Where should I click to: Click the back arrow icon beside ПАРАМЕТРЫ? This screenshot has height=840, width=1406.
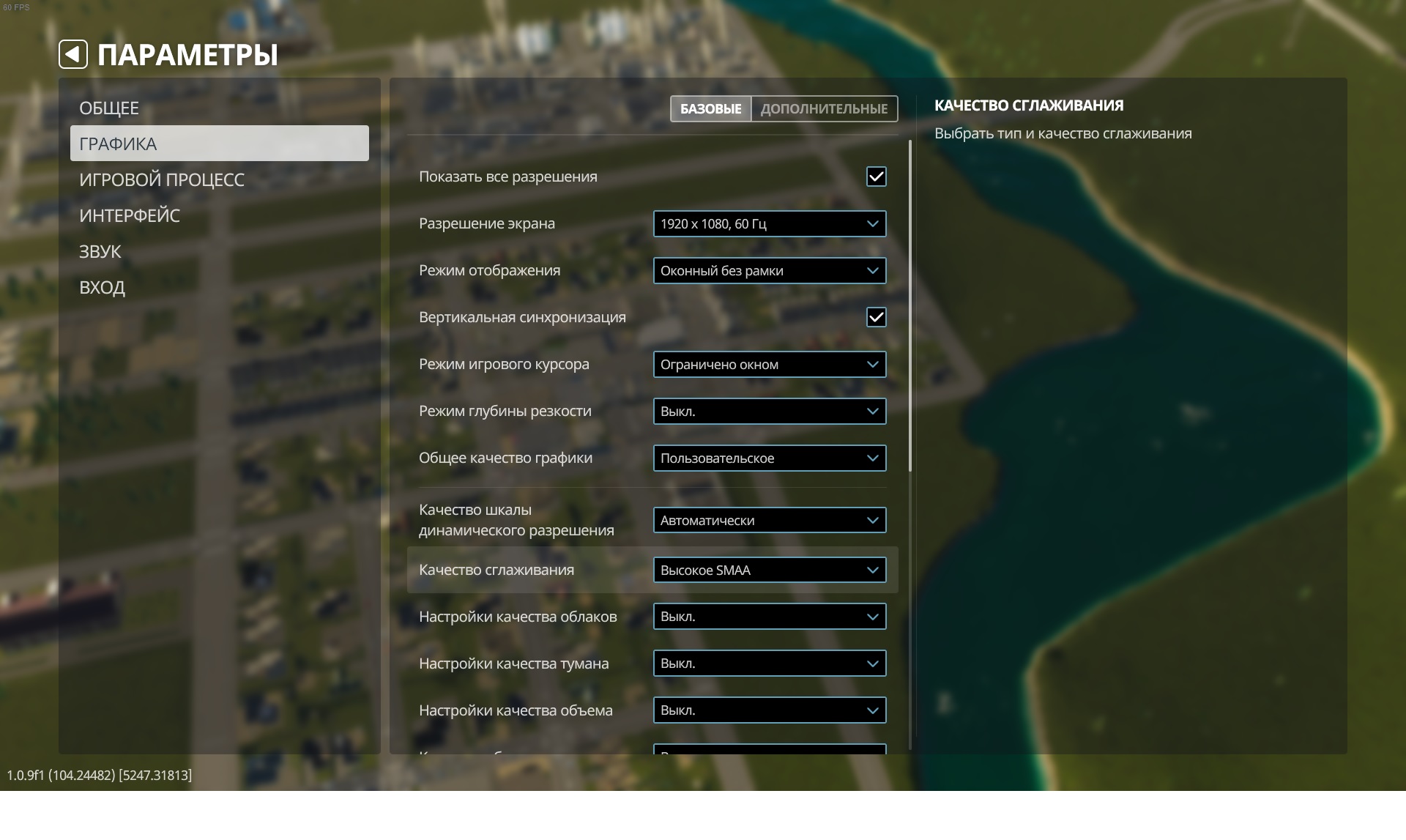(x=73, y=54)
